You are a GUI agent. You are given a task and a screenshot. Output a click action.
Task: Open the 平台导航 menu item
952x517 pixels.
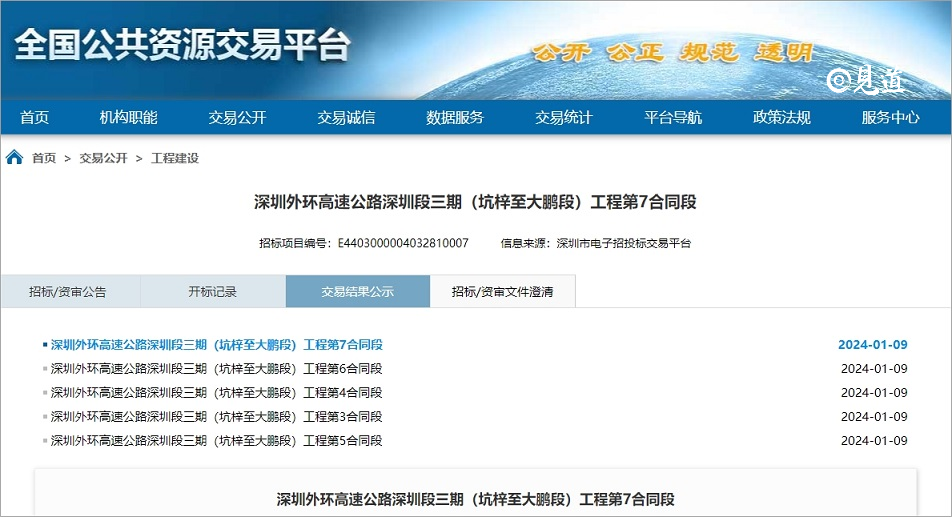(x=673, y=118)
